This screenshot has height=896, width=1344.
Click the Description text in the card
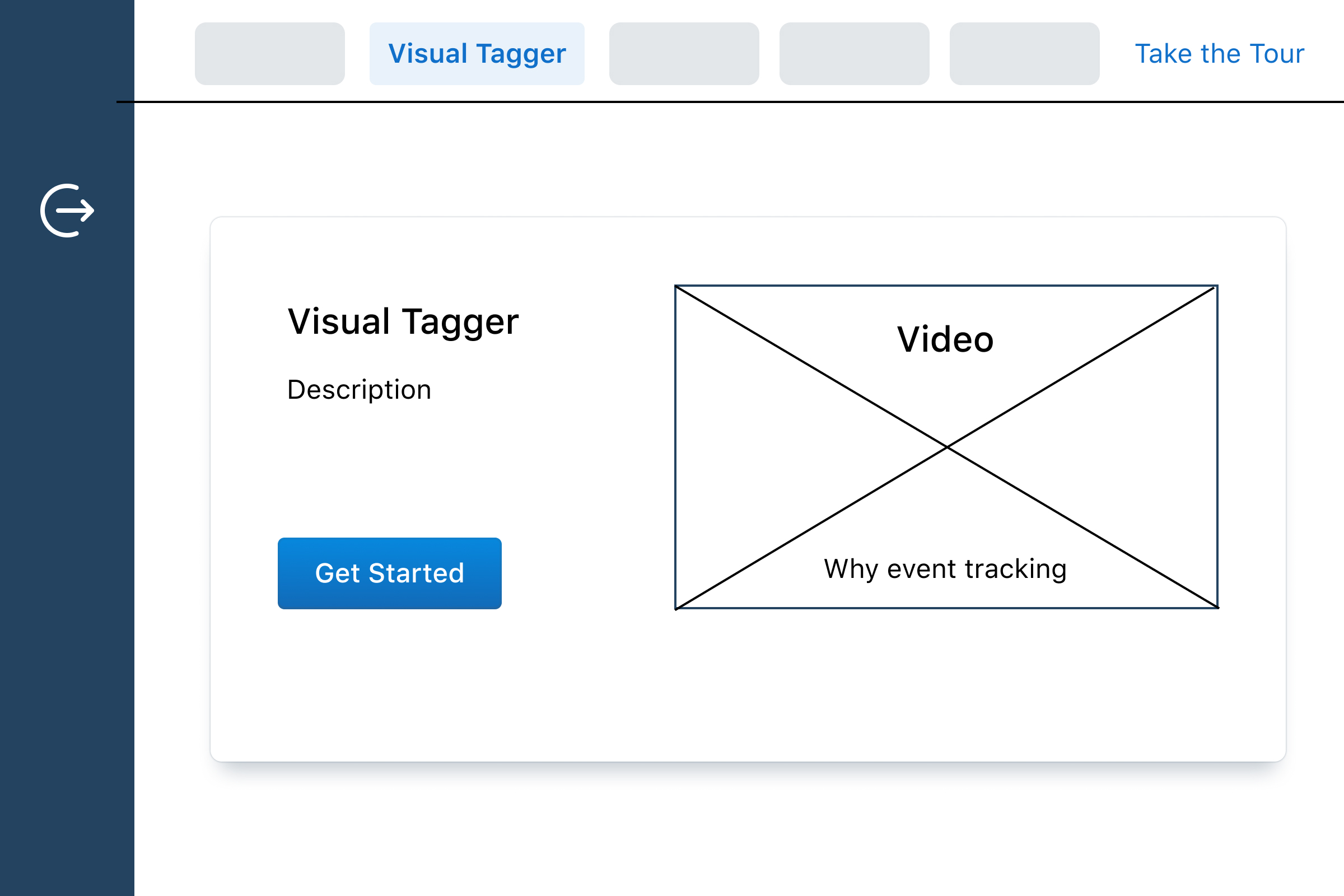[359, 390]
